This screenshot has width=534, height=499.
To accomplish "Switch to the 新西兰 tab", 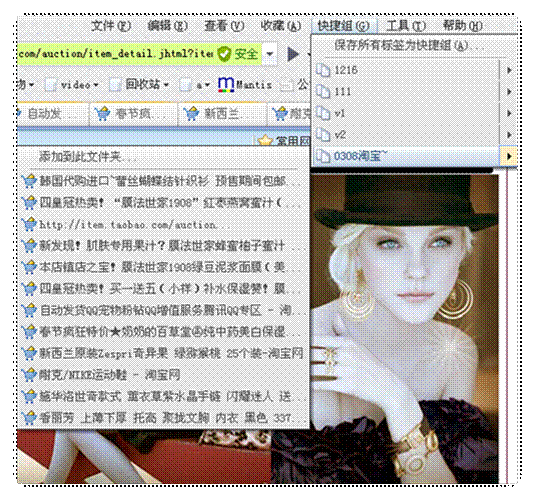I will coord(222,114).
